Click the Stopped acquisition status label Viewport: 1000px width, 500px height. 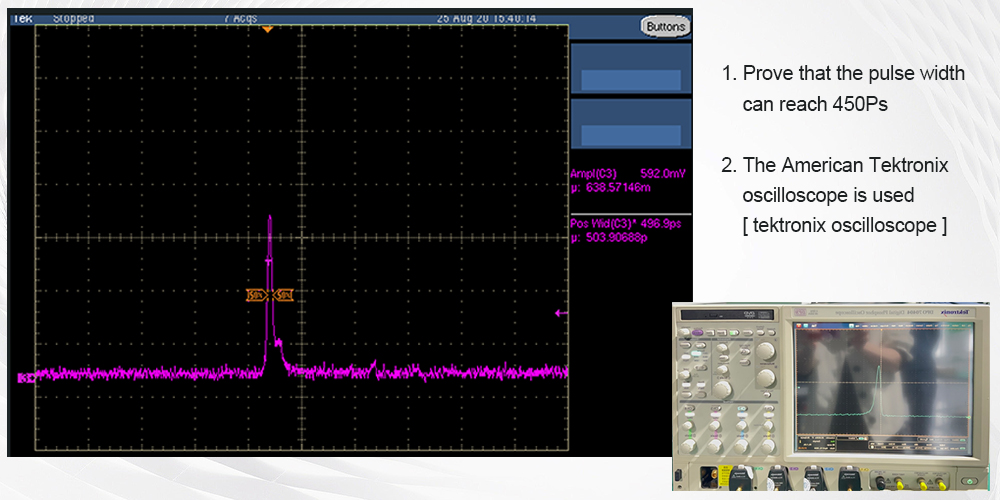[x=73, y=18]
